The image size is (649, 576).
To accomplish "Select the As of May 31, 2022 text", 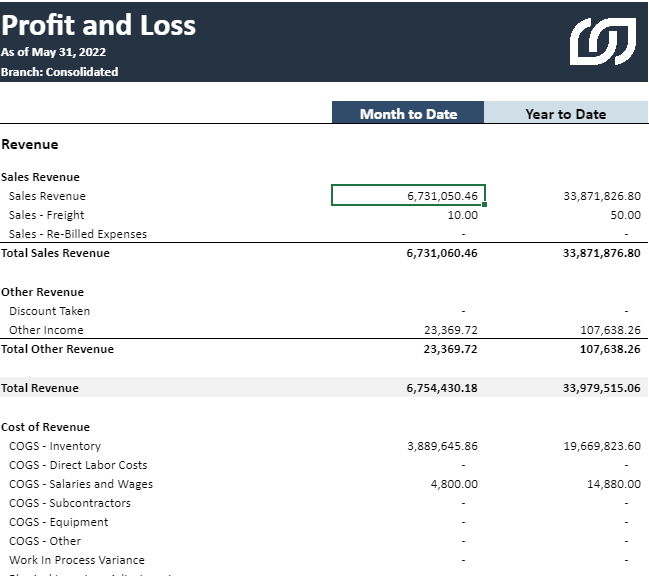I will point(54,52).
